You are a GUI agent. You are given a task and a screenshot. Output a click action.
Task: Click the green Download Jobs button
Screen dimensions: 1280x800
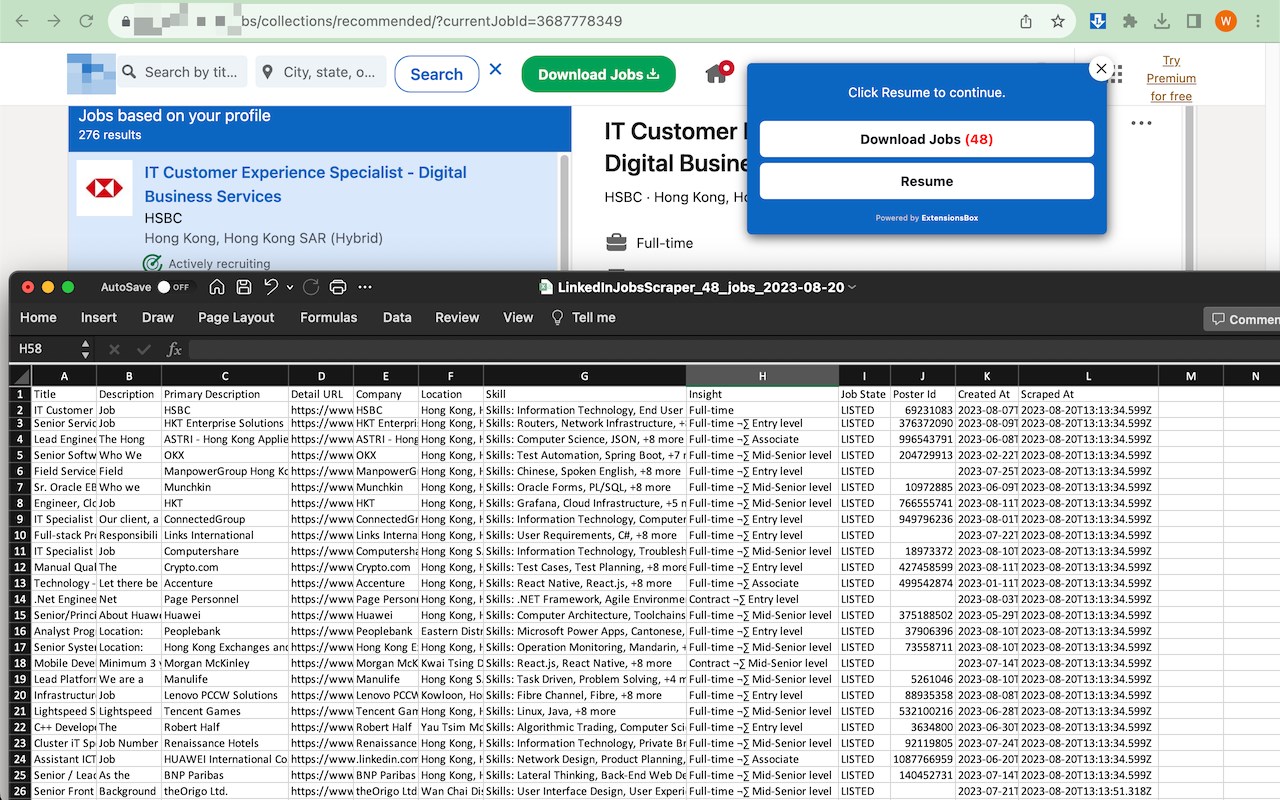click(599, 74)
